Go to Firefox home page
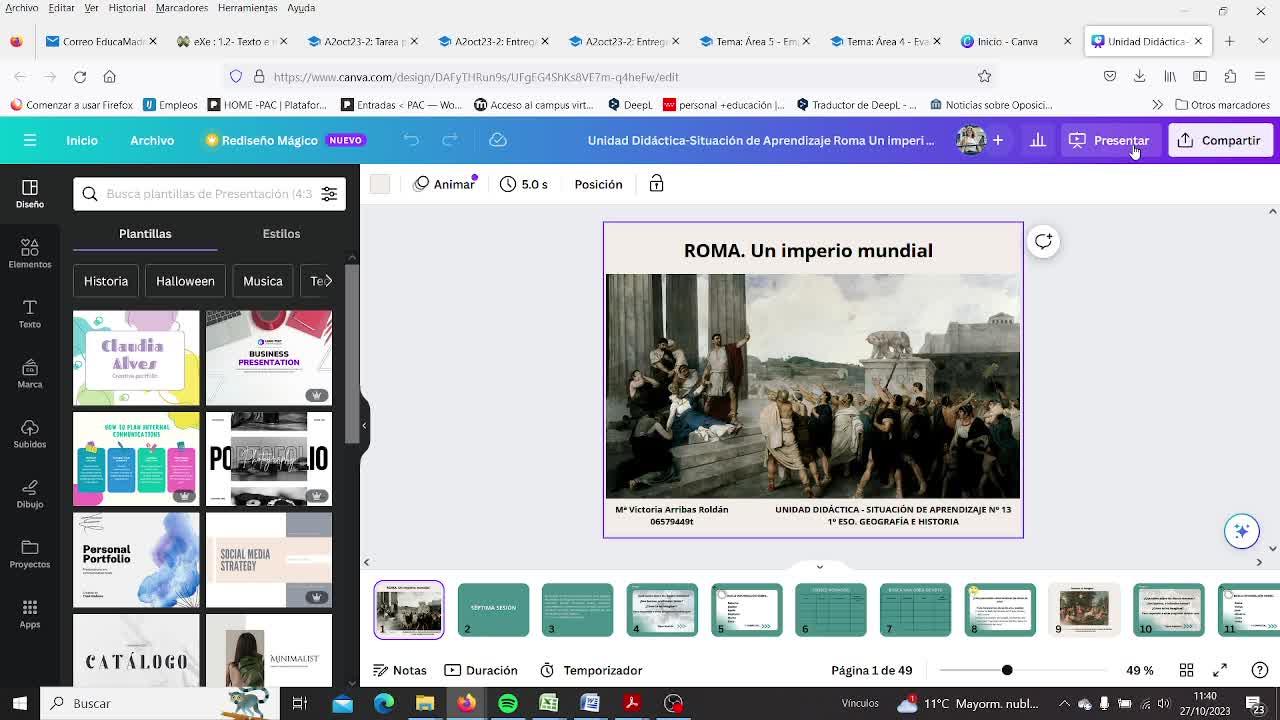 click(110, 77)
